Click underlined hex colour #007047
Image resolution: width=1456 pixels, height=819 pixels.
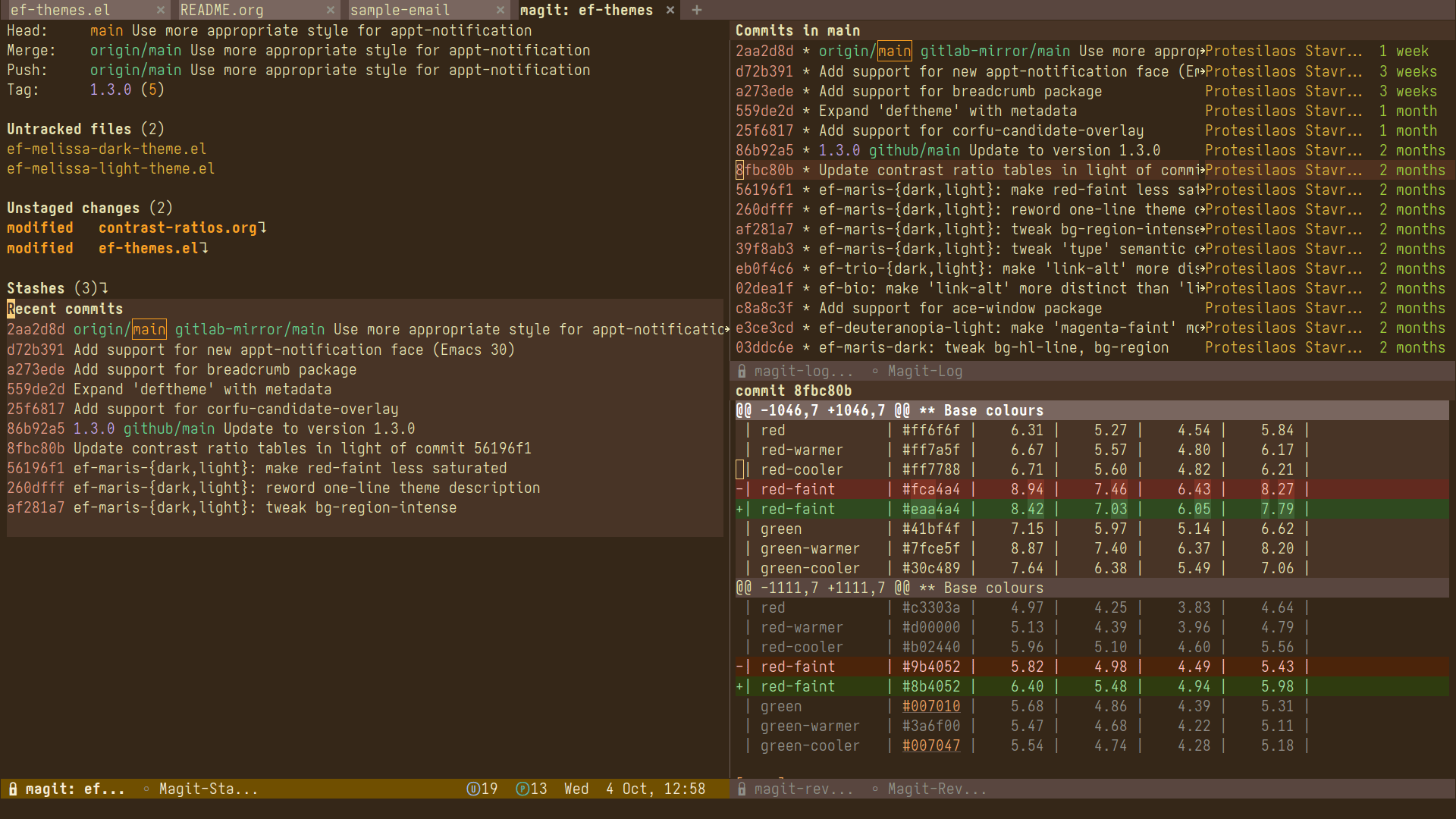(x=931, y=745)
